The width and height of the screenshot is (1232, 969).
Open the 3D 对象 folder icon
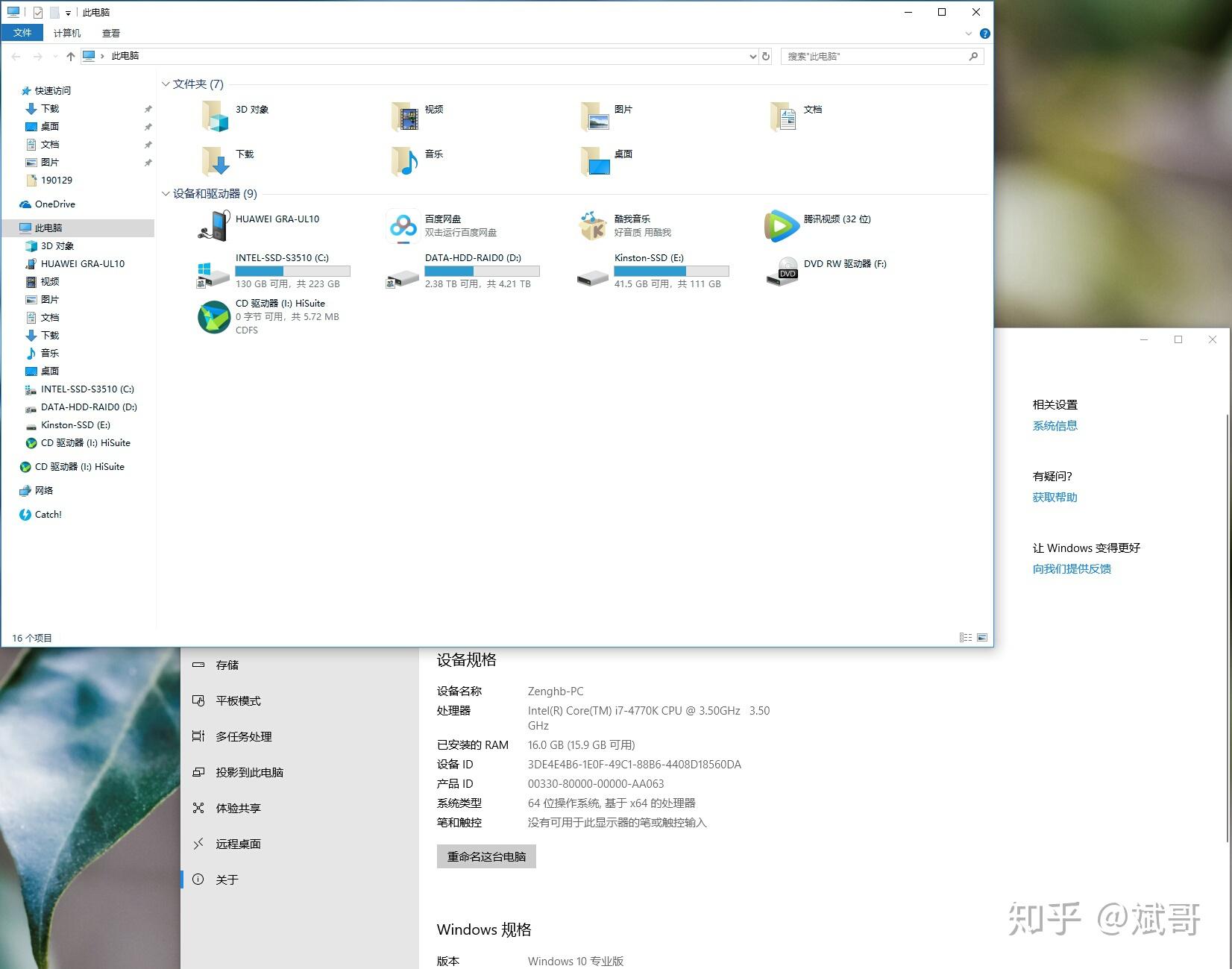(x=216, y=116)
